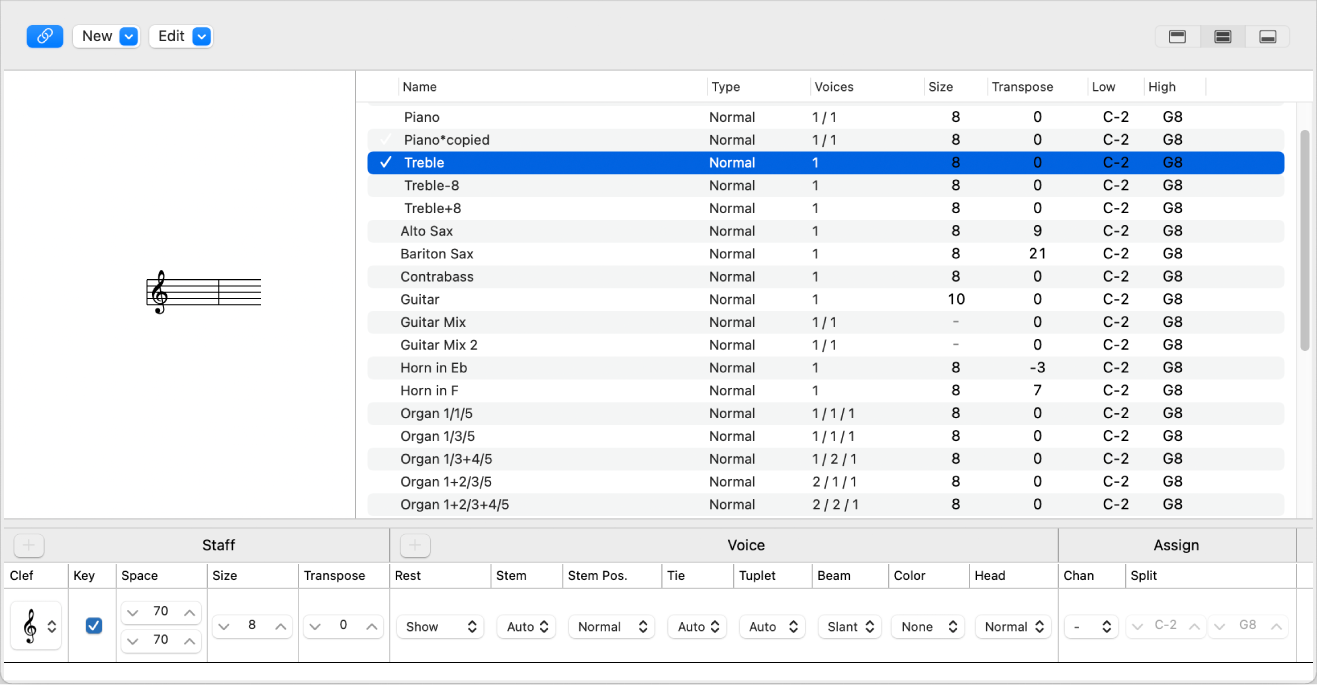Open the Head Normal dropdown

1014,627
